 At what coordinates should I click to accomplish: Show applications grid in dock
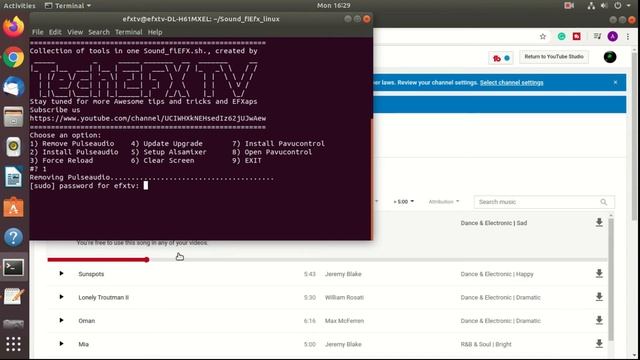point(13,344)
